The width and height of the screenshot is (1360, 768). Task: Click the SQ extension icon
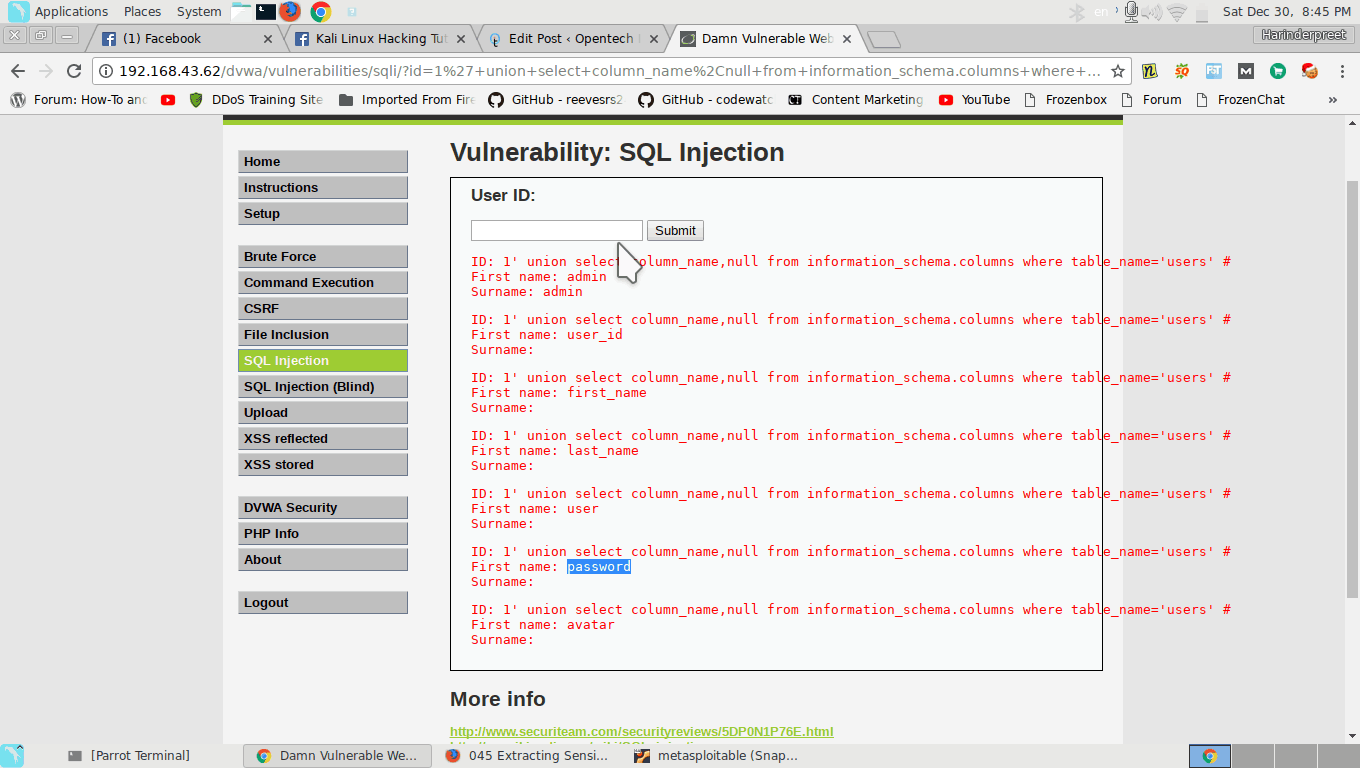tap(1182, 71)
